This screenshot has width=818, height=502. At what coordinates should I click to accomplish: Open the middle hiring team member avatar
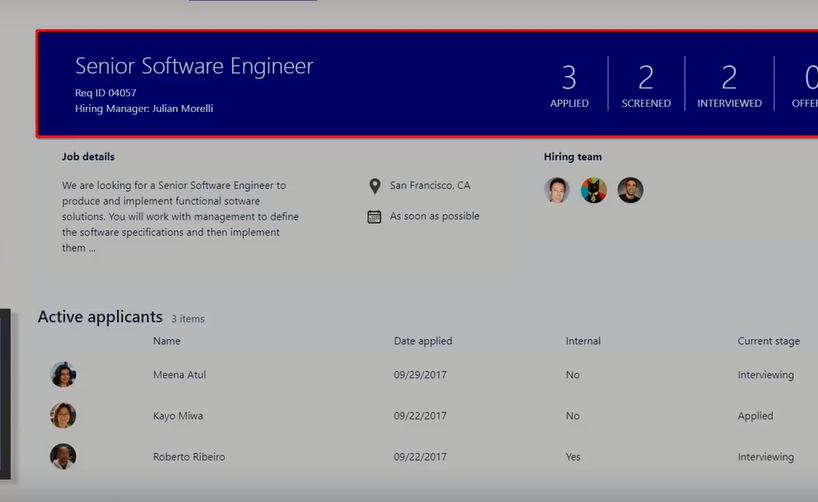click(594, 190)
